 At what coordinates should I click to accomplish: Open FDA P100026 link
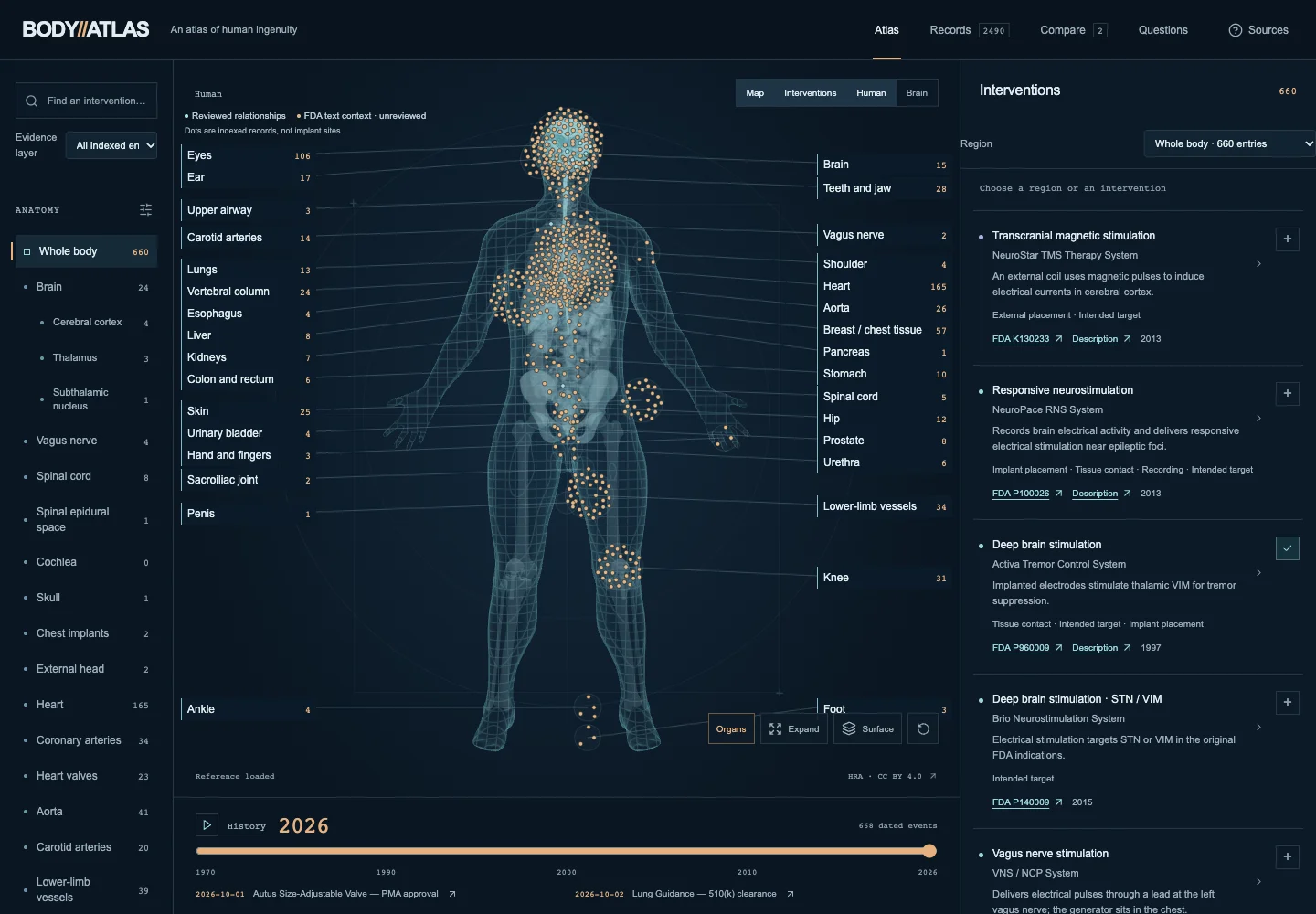[1021, 494]
